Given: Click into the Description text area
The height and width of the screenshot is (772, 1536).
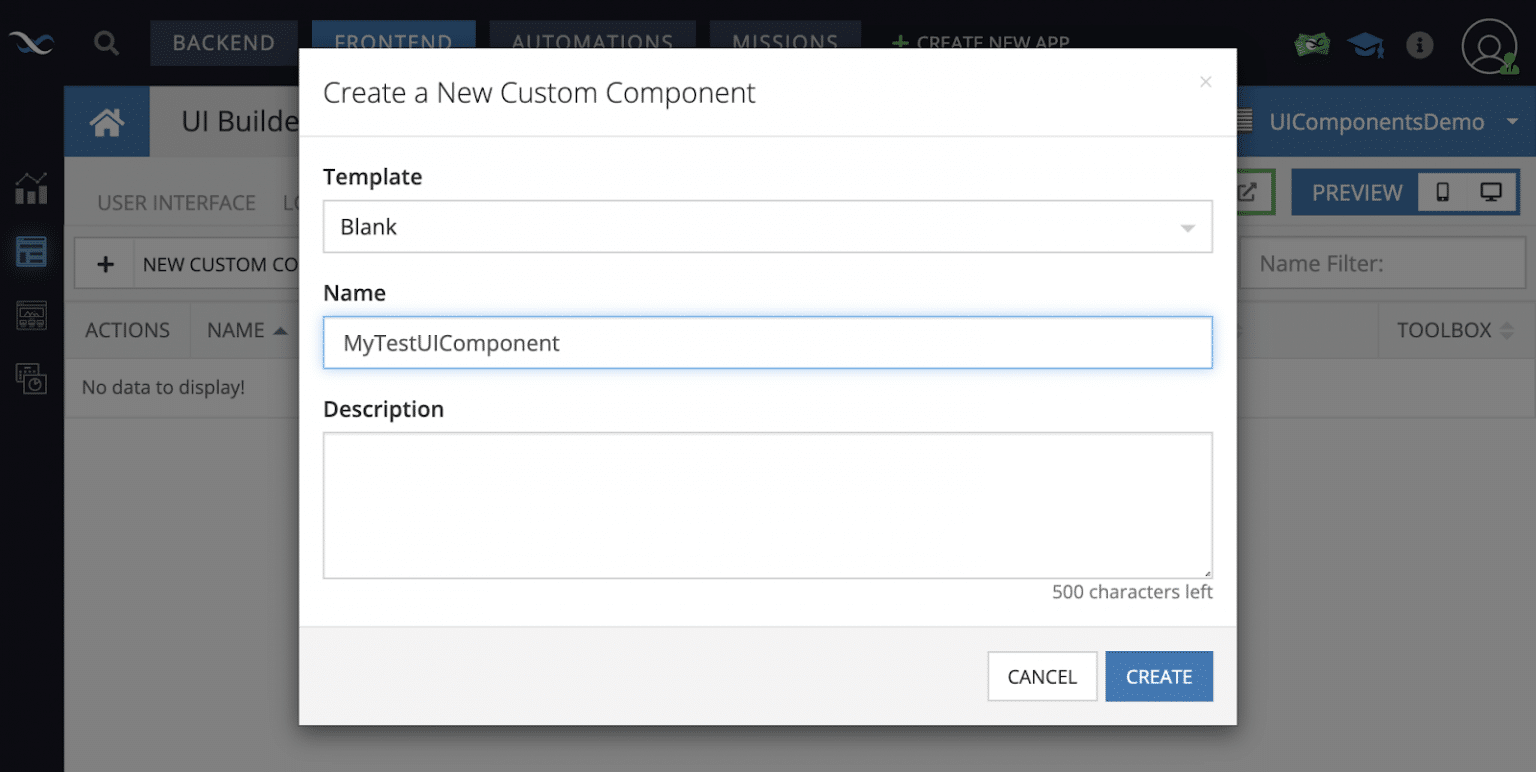Looking at the screenshot, I should tap(768, 505).
